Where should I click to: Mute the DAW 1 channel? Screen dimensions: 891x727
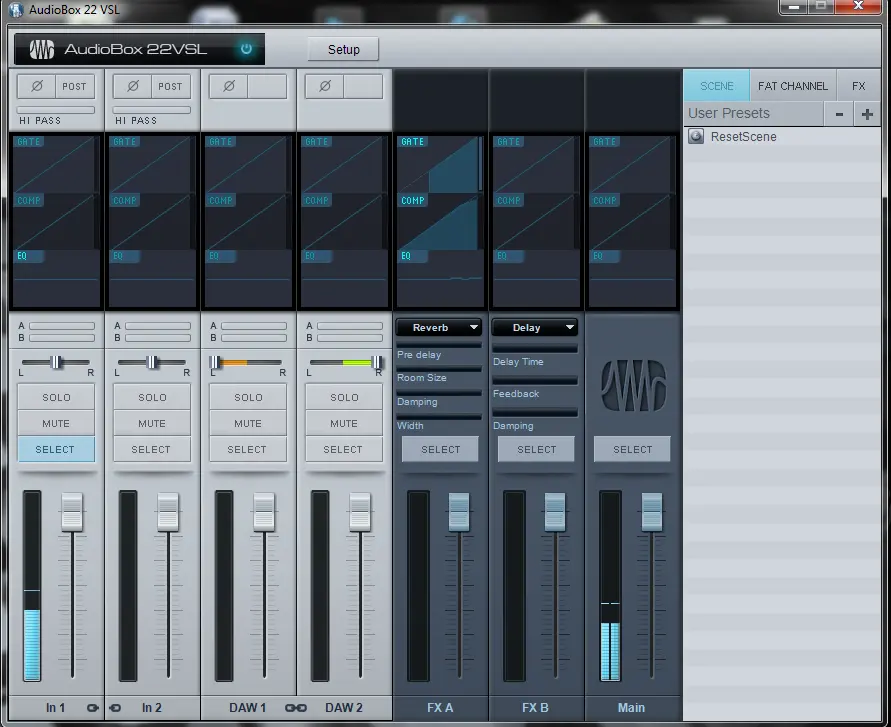coord(248,423)
